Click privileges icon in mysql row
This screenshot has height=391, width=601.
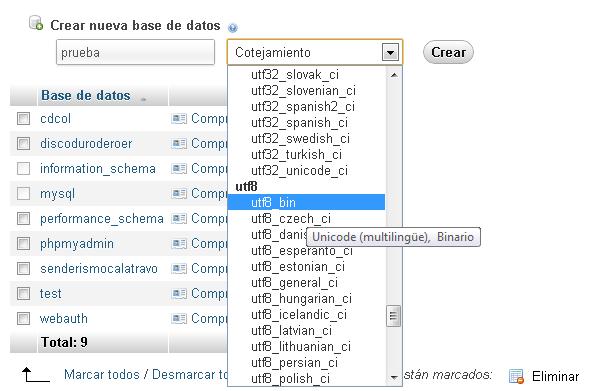tap(179, 193)
